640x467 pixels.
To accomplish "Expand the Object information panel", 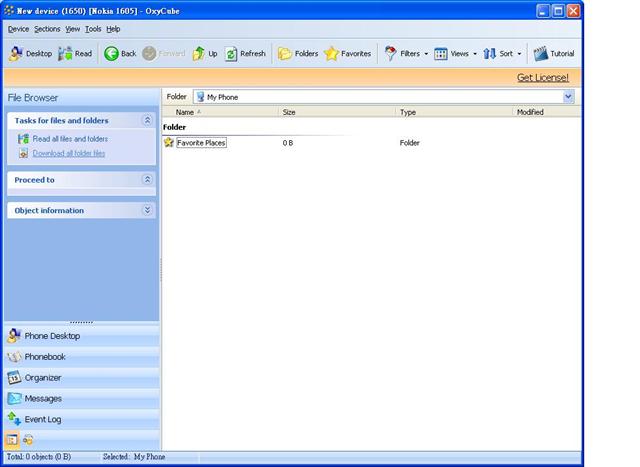I will pos(147,210).
